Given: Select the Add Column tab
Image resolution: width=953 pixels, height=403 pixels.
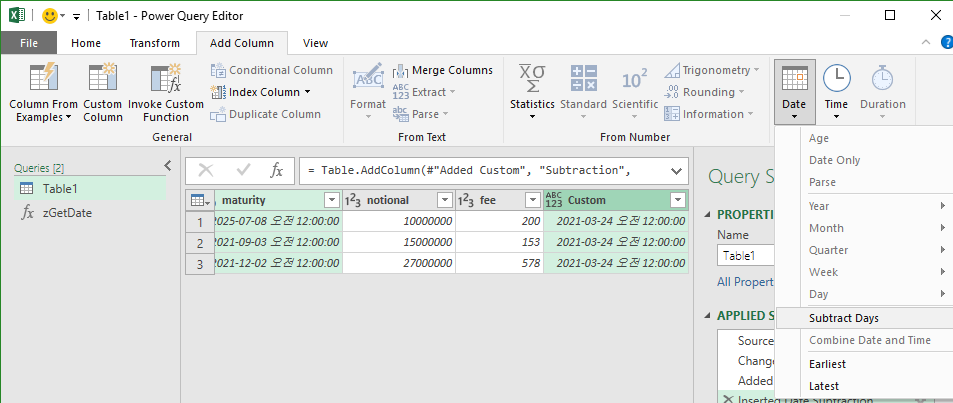Looking at the screenshot, I should point(242,43).
